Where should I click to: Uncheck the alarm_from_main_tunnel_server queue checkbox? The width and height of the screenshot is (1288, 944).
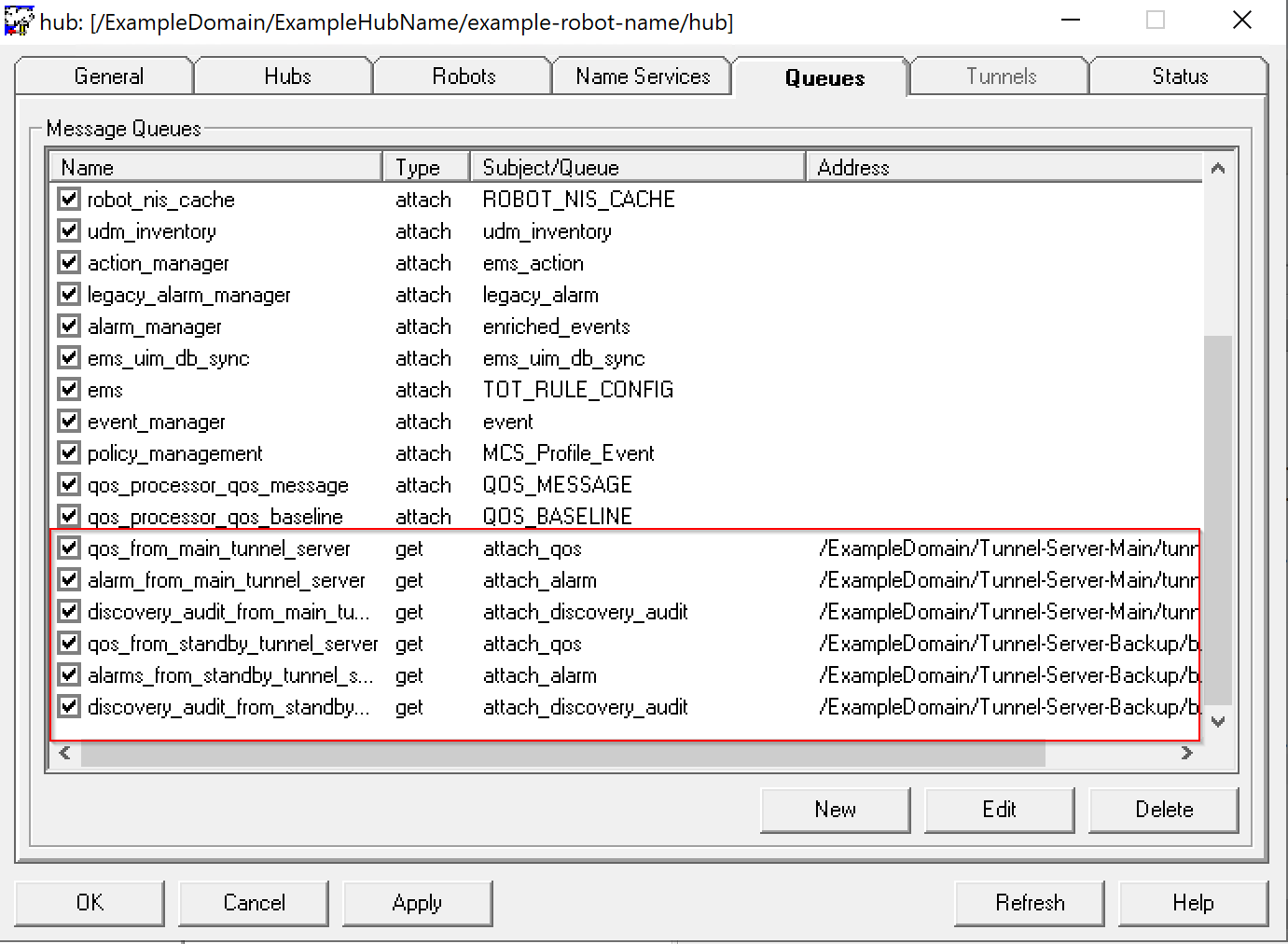69,578
